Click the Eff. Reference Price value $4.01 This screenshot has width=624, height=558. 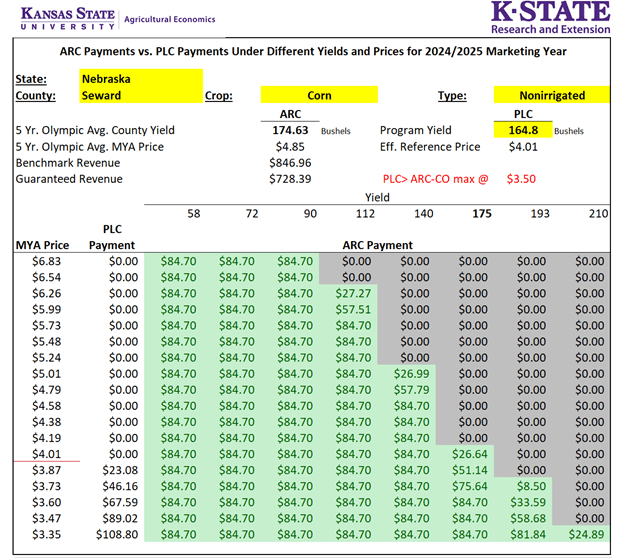click(522, 146)
